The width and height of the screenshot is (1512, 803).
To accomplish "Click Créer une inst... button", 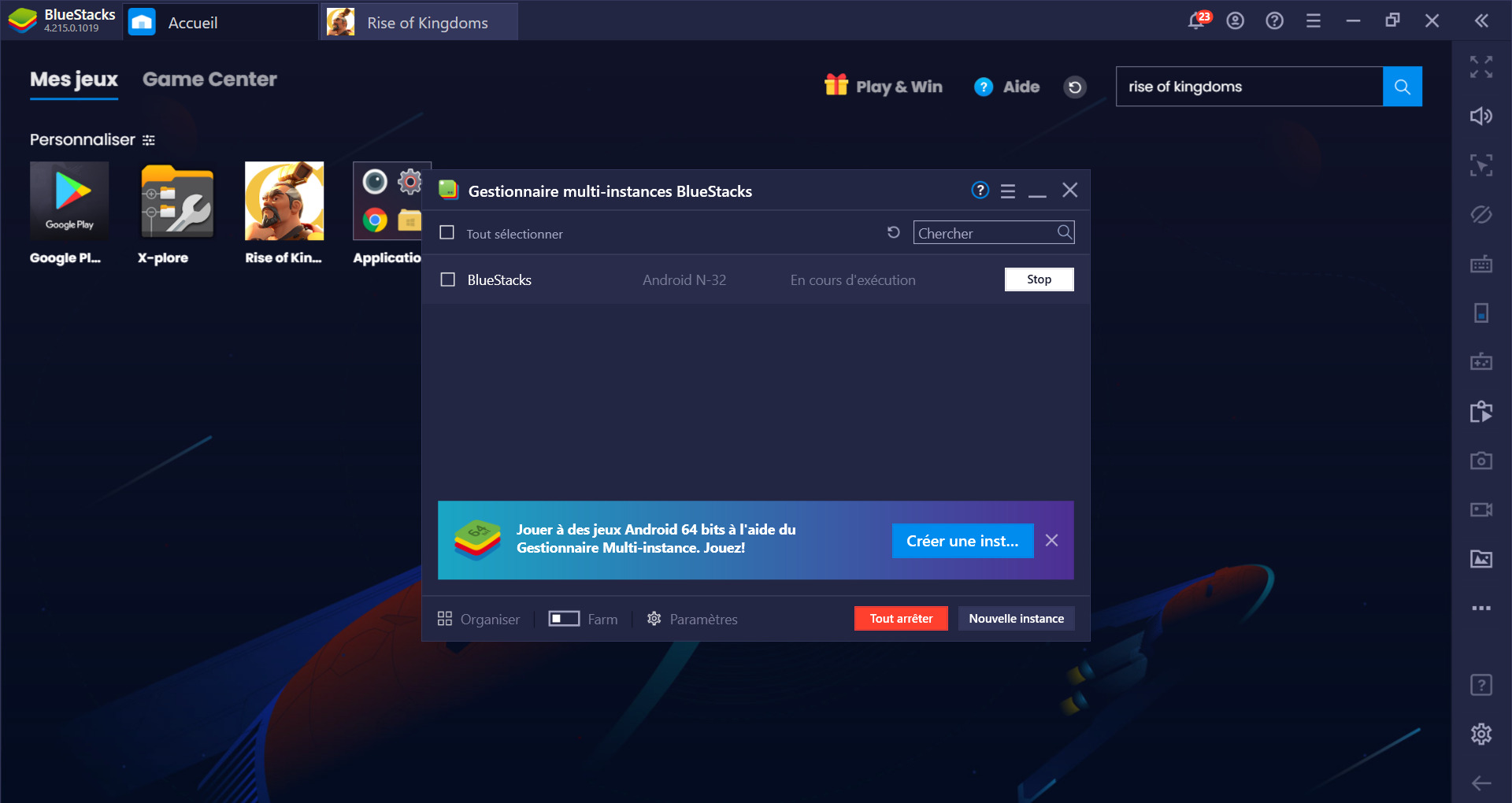I will point(962,541).
